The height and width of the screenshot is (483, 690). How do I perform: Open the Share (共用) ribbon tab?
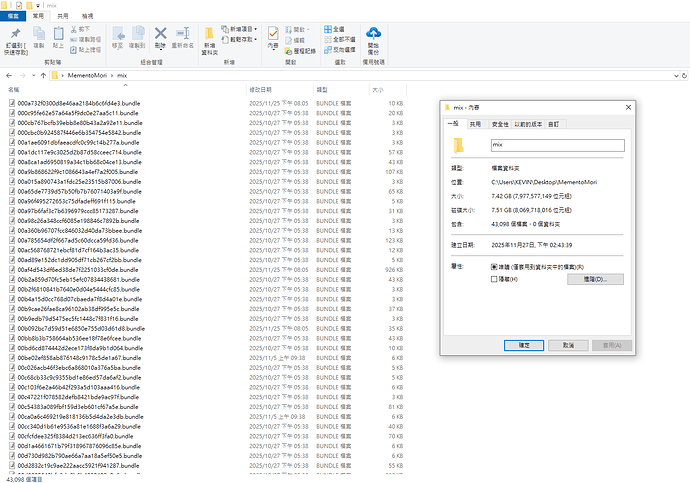(x=62, y=17)
